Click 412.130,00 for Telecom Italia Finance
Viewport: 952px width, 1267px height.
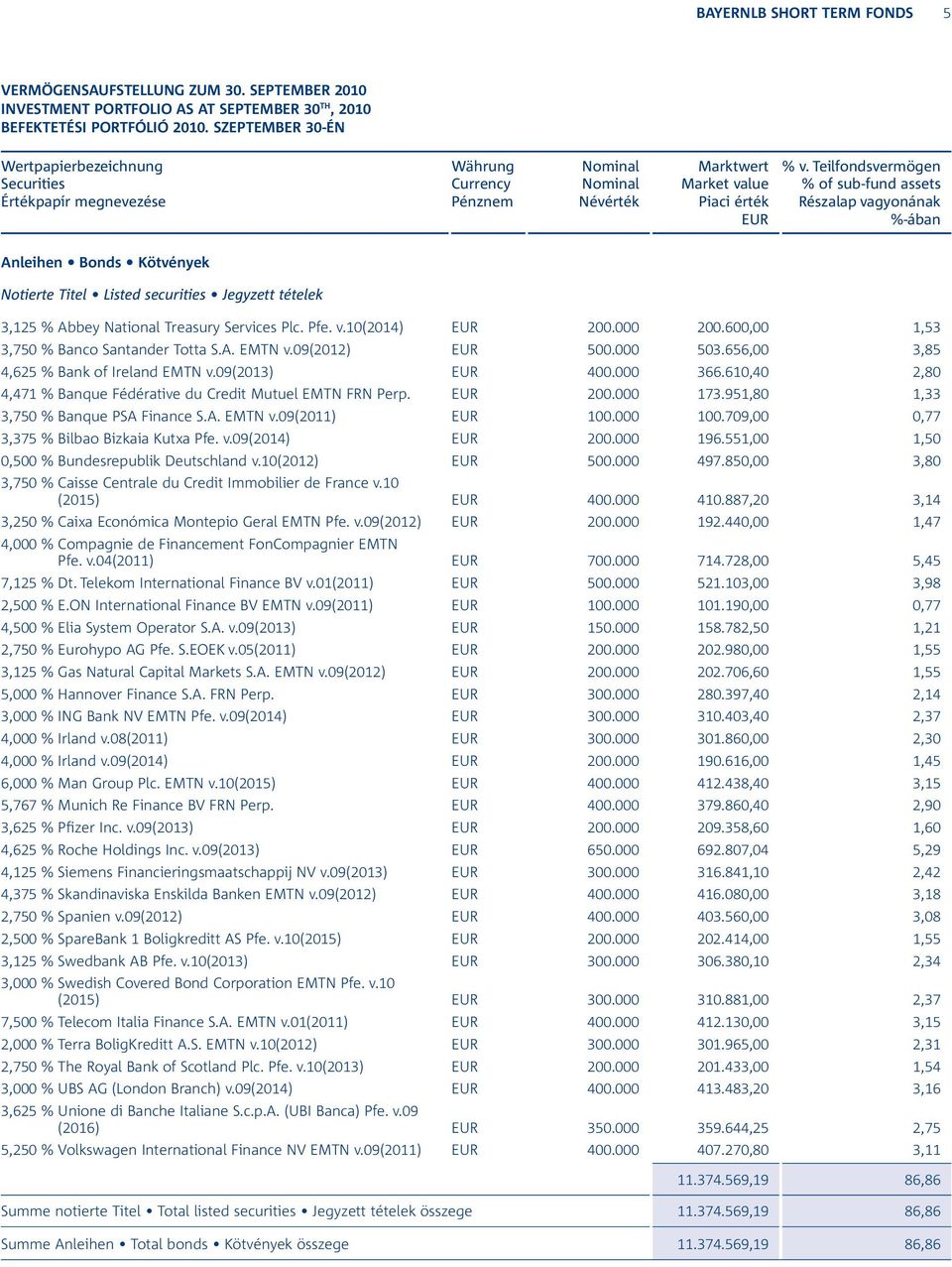733,1022
